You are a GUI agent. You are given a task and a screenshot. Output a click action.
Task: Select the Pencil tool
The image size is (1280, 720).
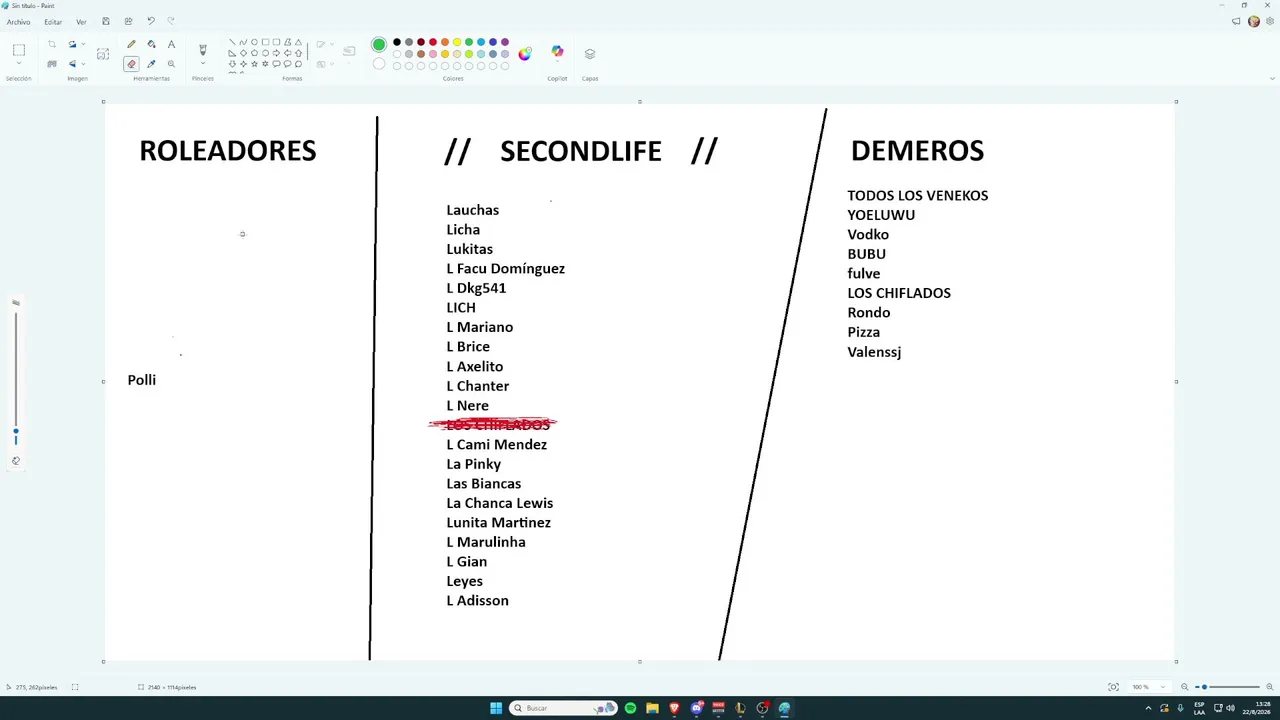[131, 44]
